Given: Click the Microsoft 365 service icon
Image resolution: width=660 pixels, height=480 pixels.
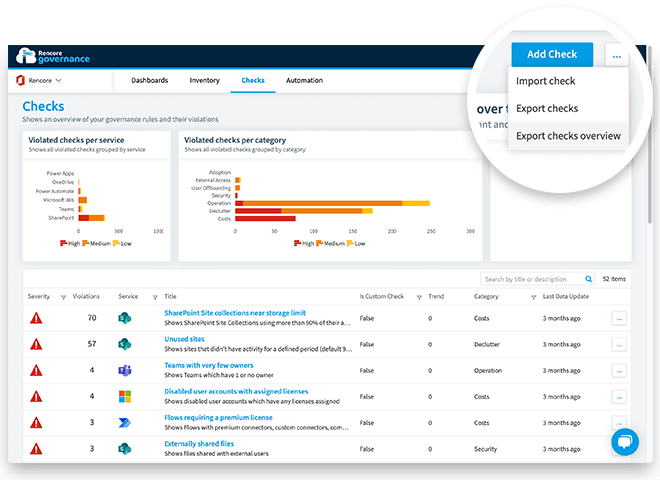Looking at the screenshot, I should [125, 397].
